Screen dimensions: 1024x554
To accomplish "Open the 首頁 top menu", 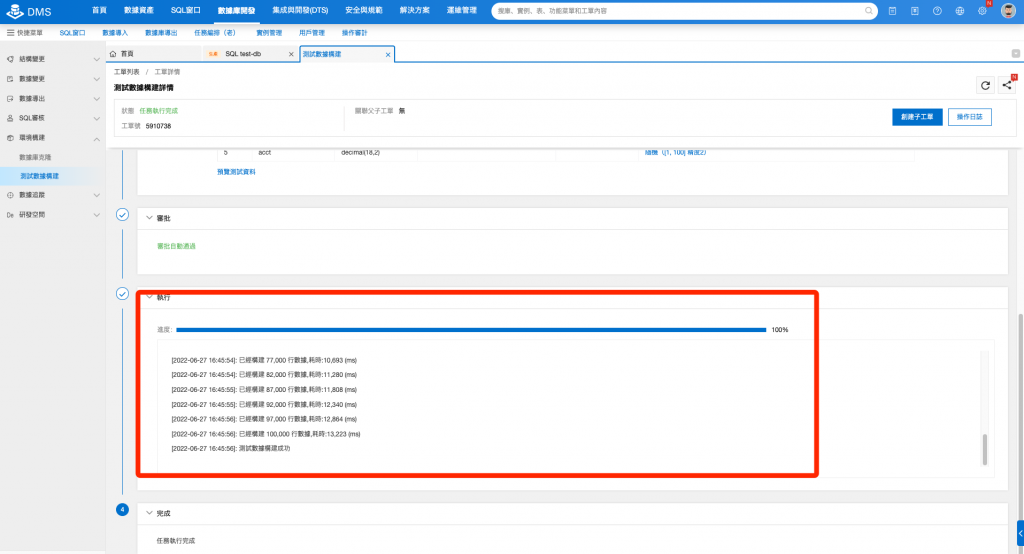I will pos(99,10).
